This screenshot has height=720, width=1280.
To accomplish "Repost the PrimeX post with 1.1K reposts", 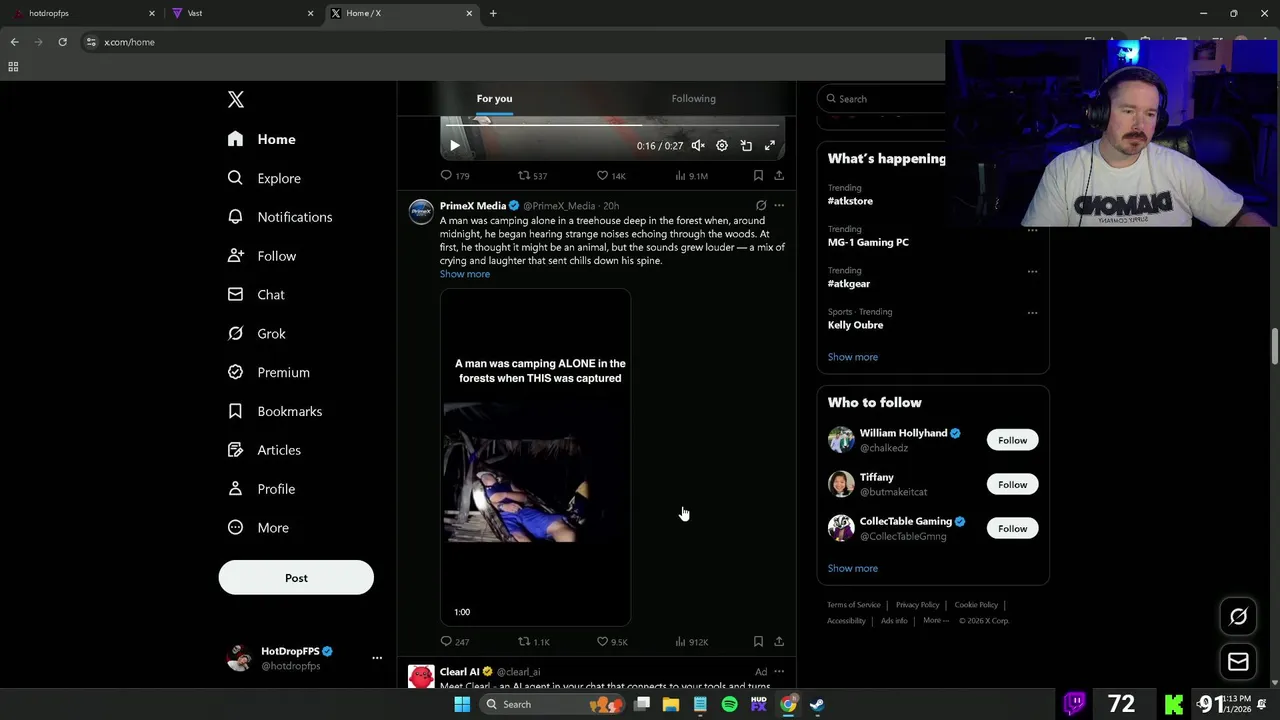I will click(x=534, y=642).
